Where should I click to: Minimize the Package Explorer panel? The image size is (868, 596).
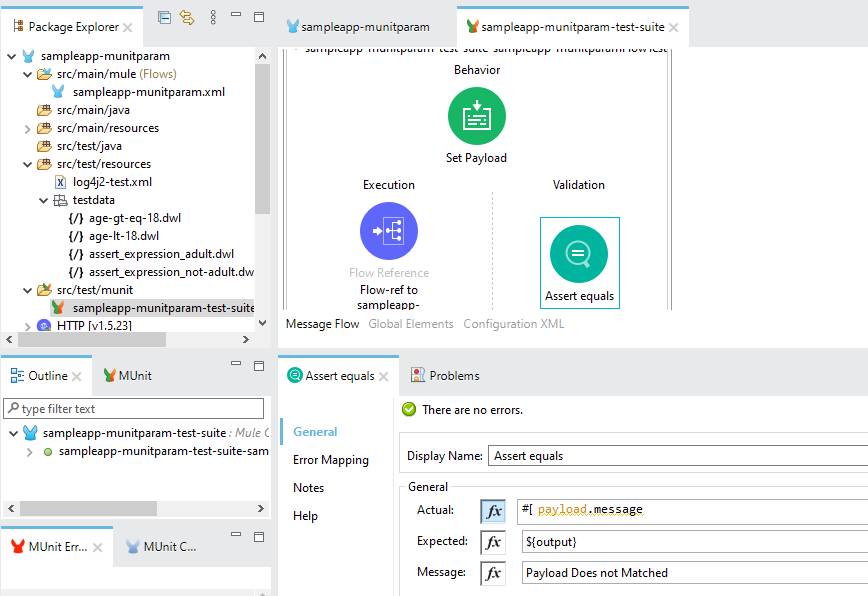click(236, 15)
